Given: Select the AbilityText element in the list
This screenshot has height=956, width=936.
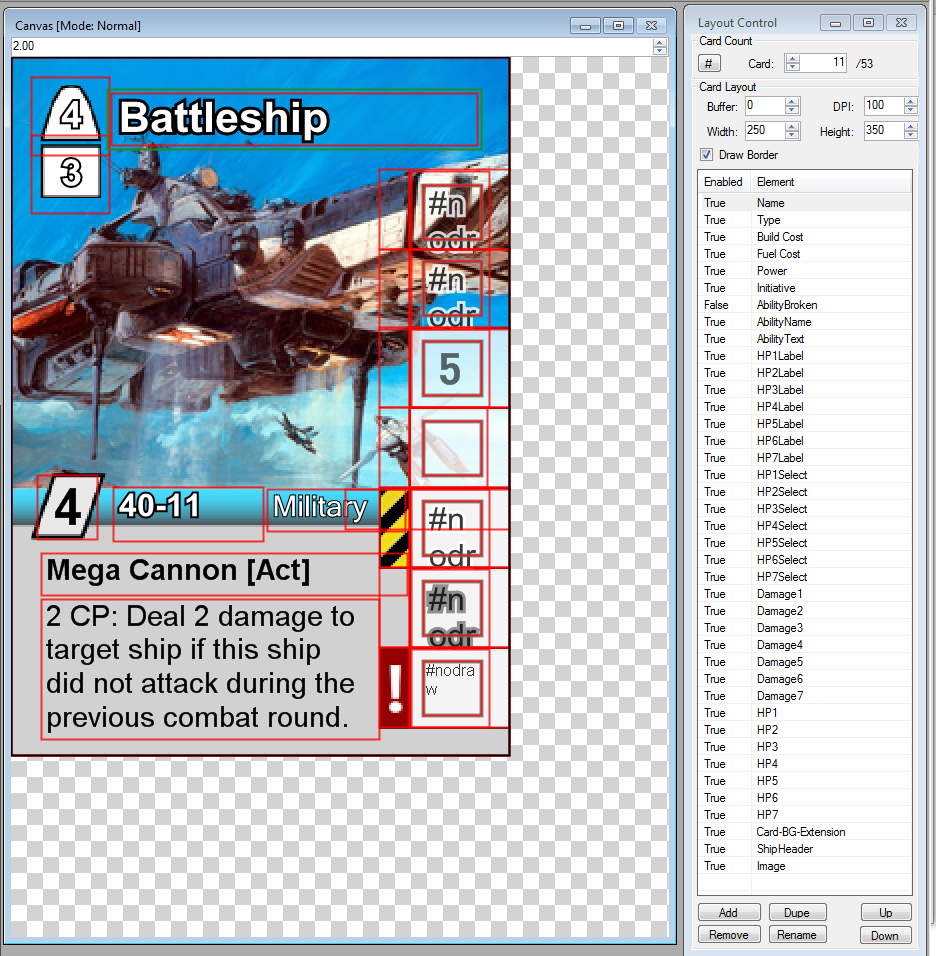Looking at the screenshot, I should [780, 338].
